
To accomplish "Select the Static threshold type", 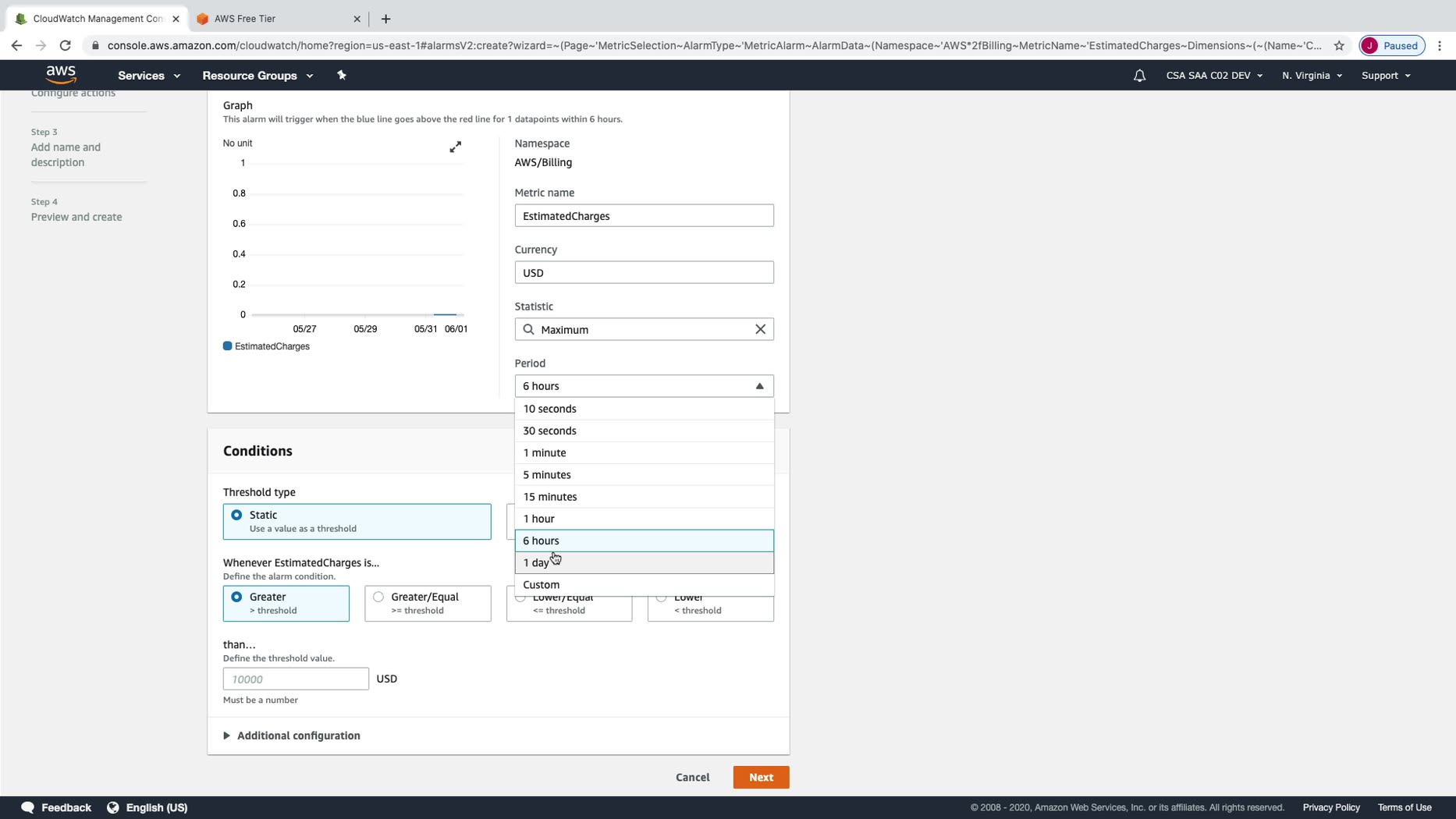I will (236, 515).
